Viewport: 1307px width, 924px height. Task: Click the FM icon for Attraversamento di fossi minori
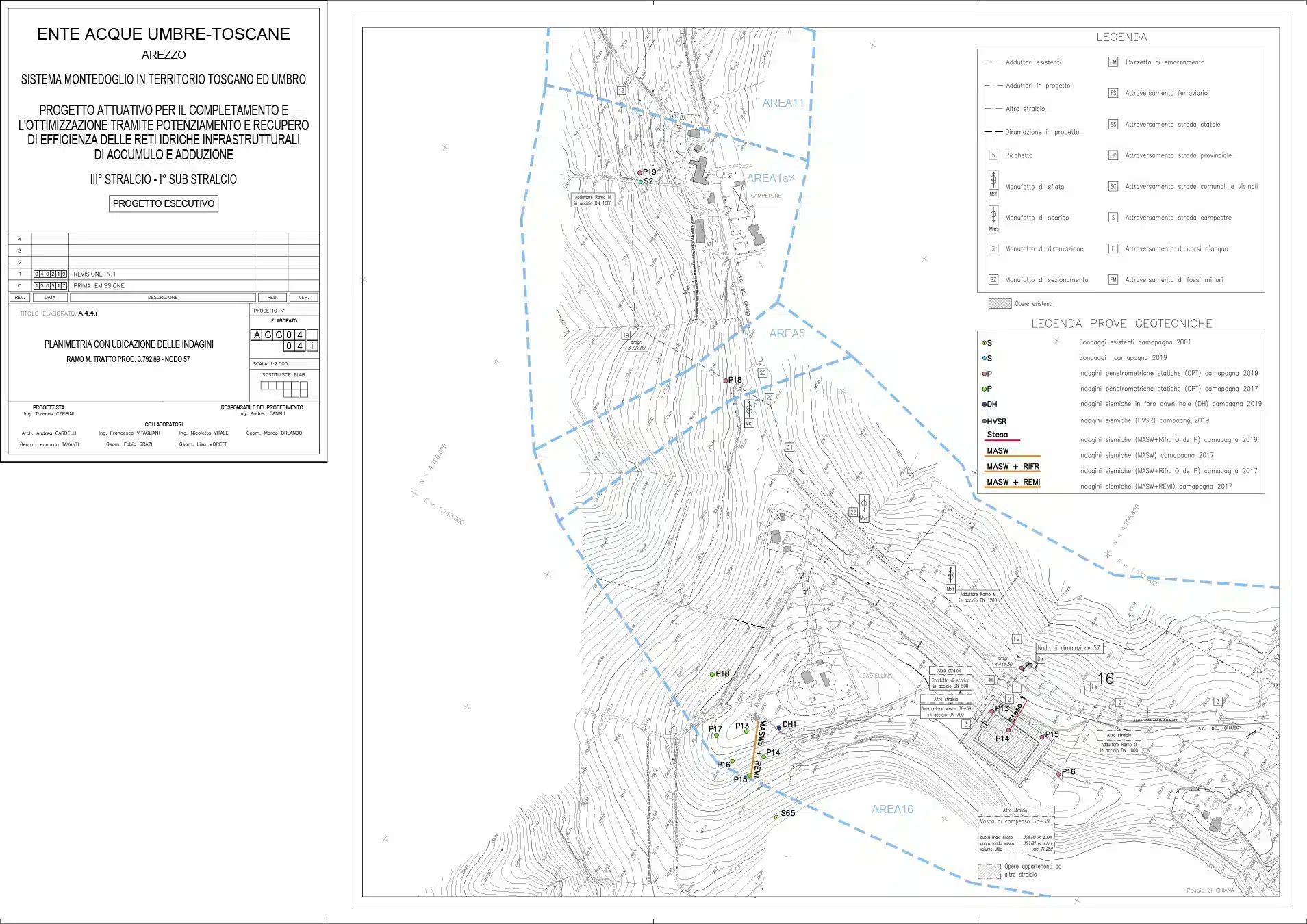[x=1113, y=279]
